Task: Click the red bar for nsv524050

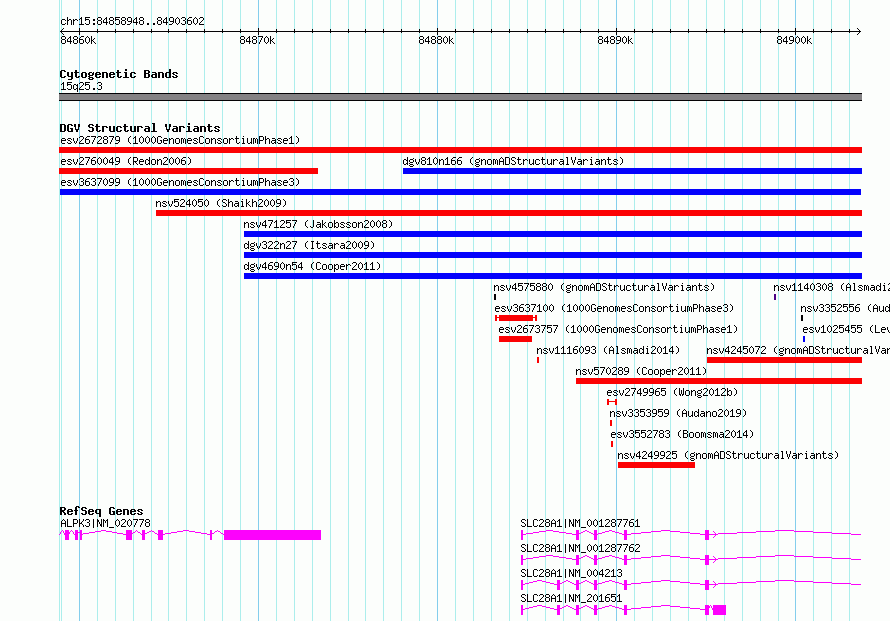Action: pyautogui.click(x=509, y=213)
